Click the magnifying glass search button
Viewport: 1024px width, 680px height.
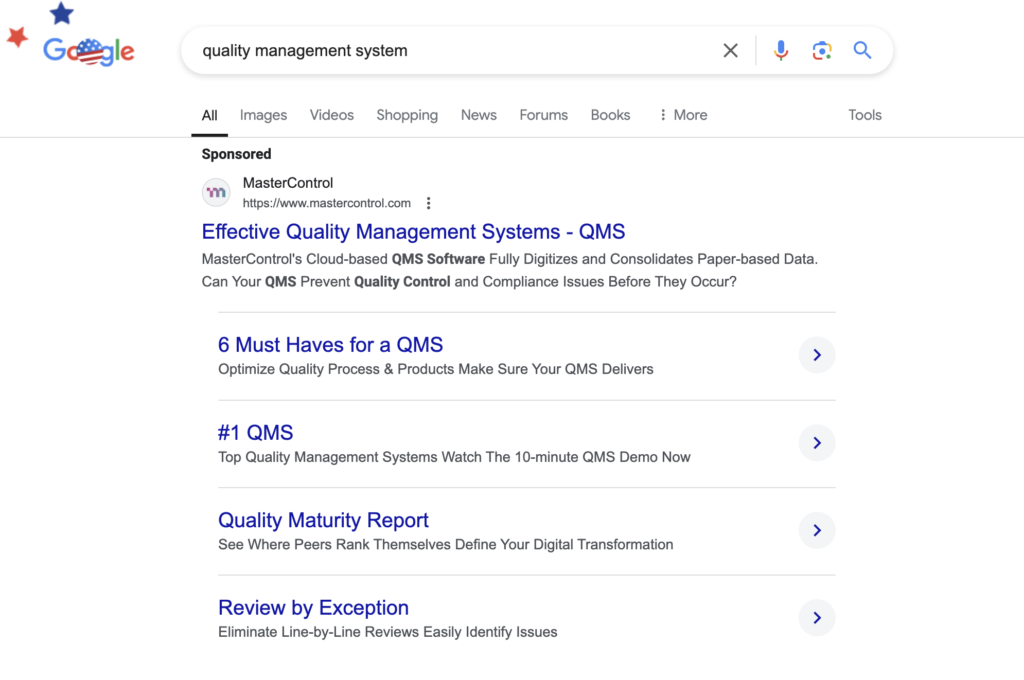click(862, 51)
